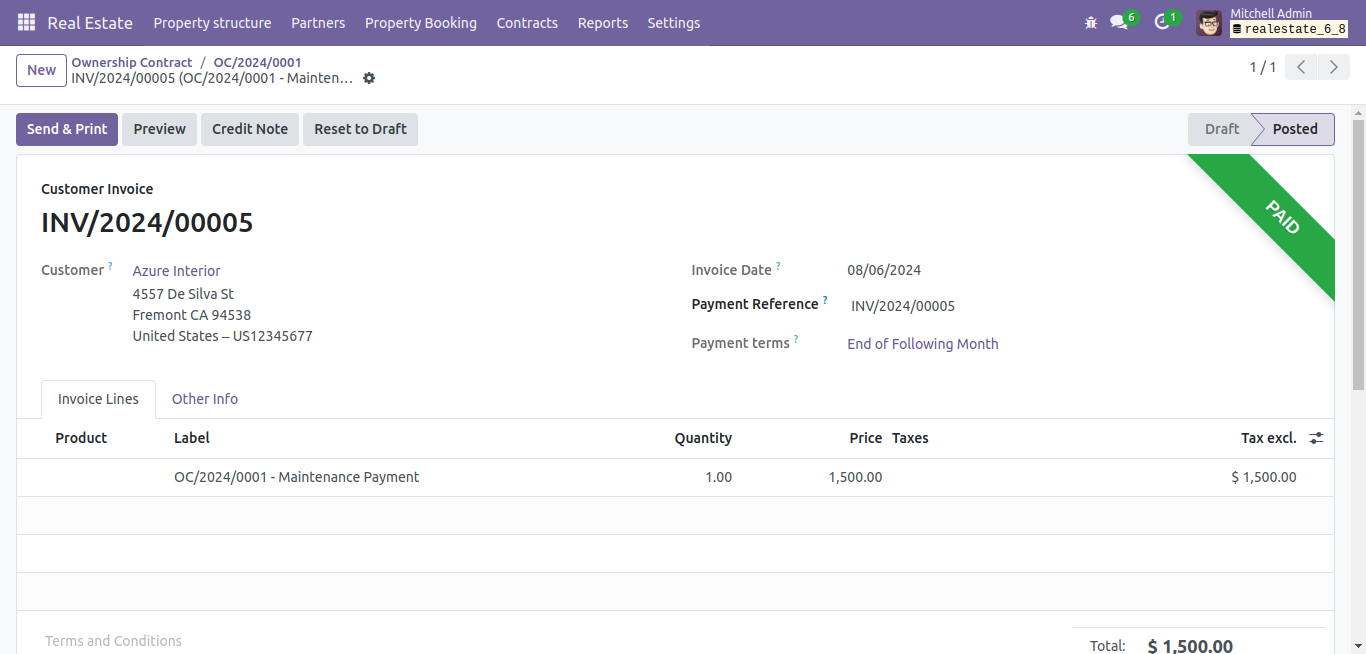Screen dimensions: 1366x654
Task: Open Reports menu
Action: [x=603, y=22]
